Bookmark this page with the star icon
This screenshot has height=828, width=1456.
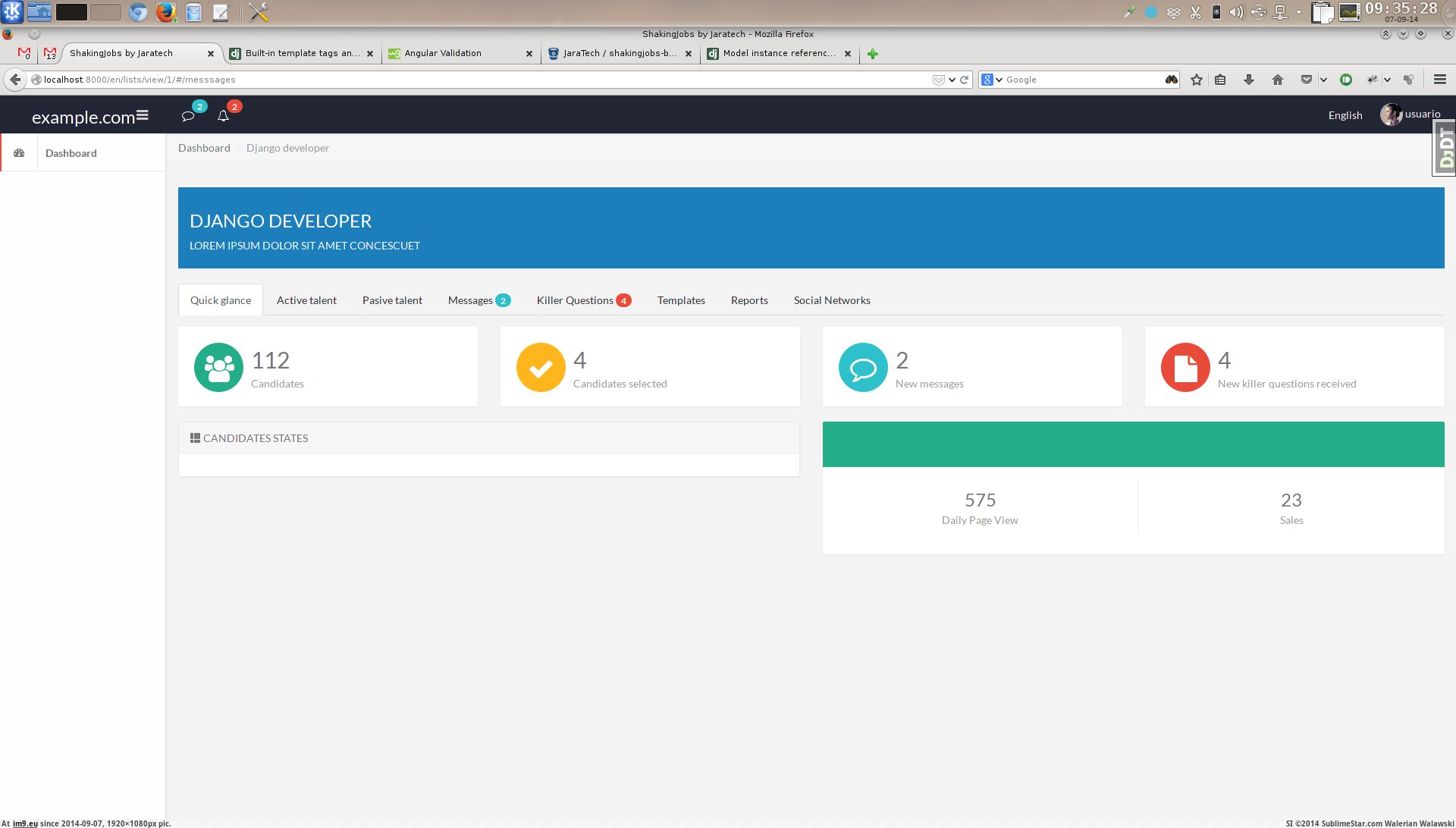(1197, 80)
